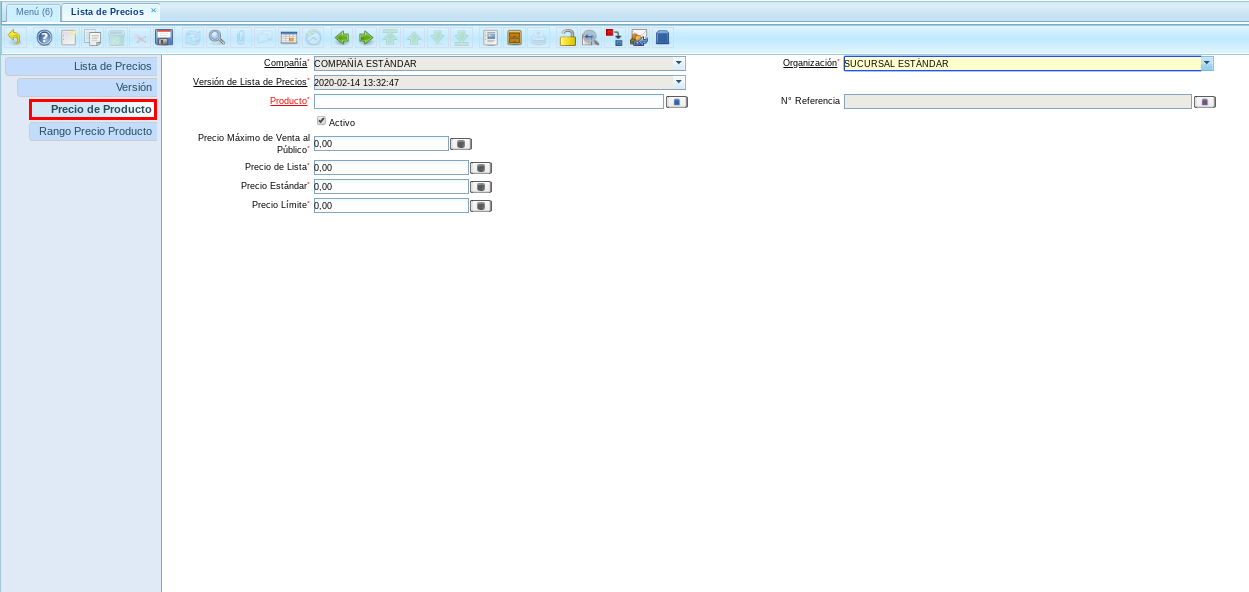1249x592 pixels.
Task: Open Lista de Precios sidebar tab
Action: 82,66
